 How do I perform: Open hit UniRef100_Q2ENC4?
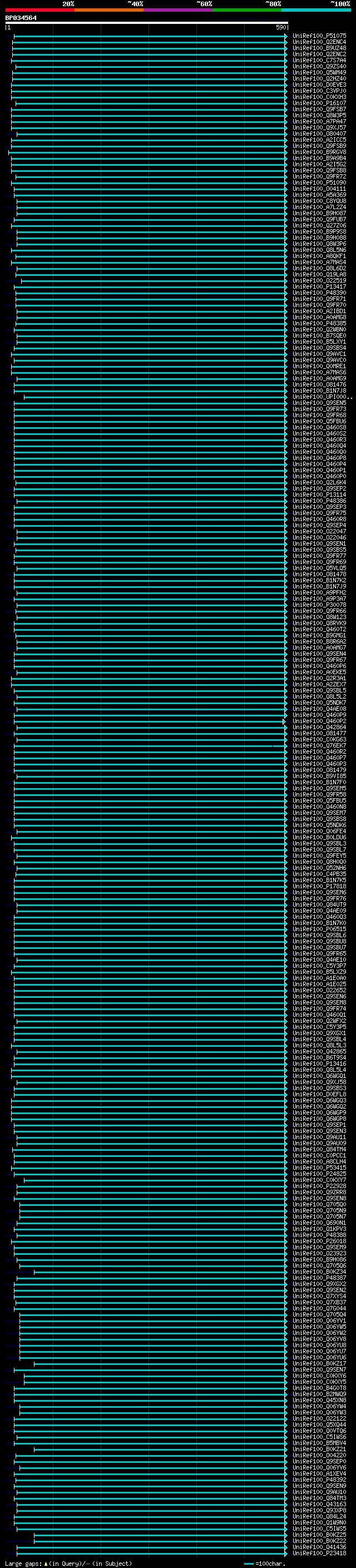coord(319,42)
